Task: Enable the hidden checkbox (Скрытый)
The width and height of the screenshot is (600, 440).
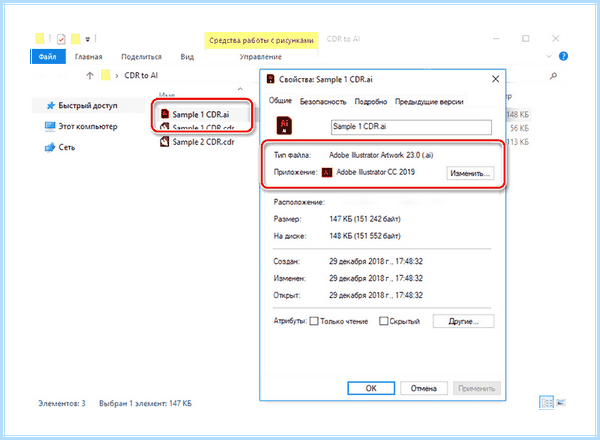Action: [x=383, y=321]
